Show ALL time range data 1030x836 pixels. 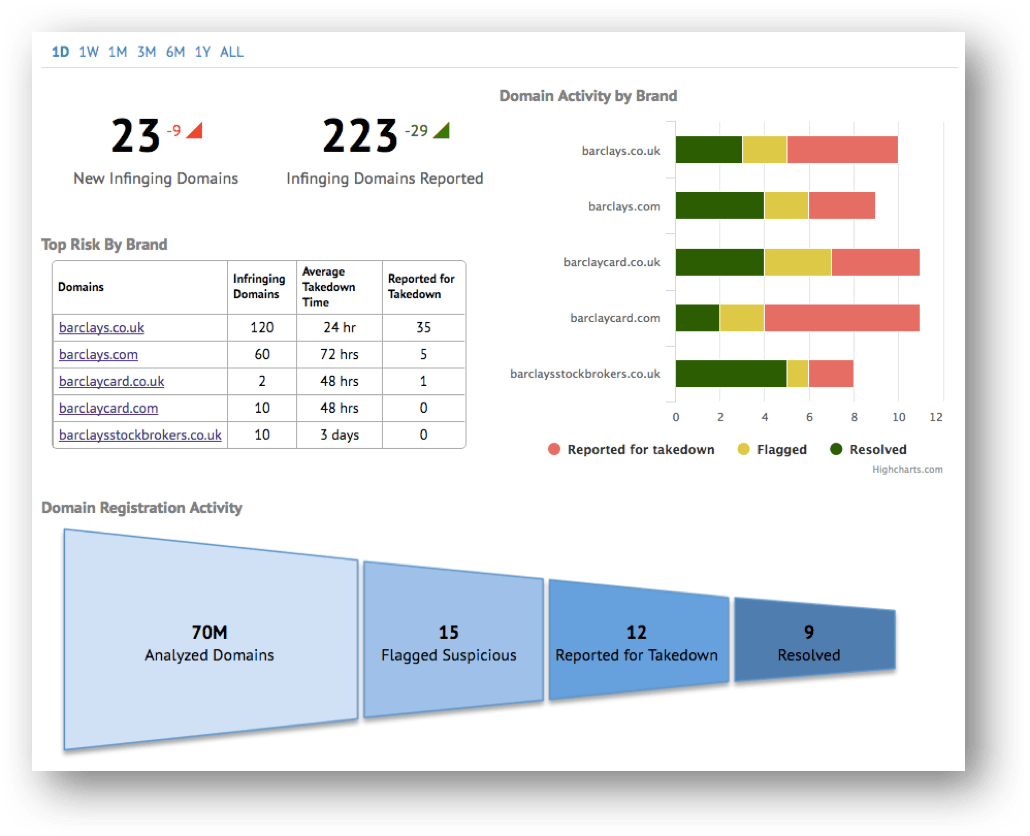pyautogui.click(x=232, y=52)
